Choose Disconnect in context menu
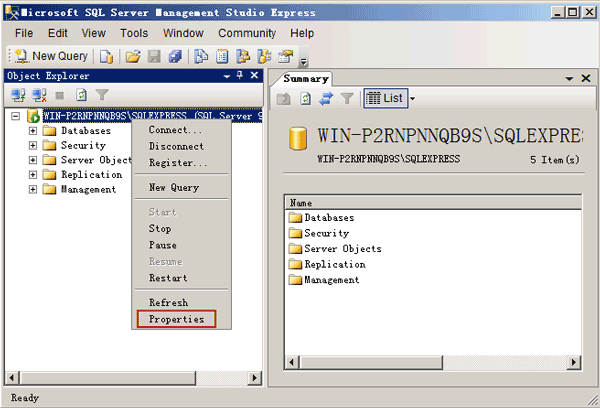The width and height of the screenshot is (600, 408). 182,147
